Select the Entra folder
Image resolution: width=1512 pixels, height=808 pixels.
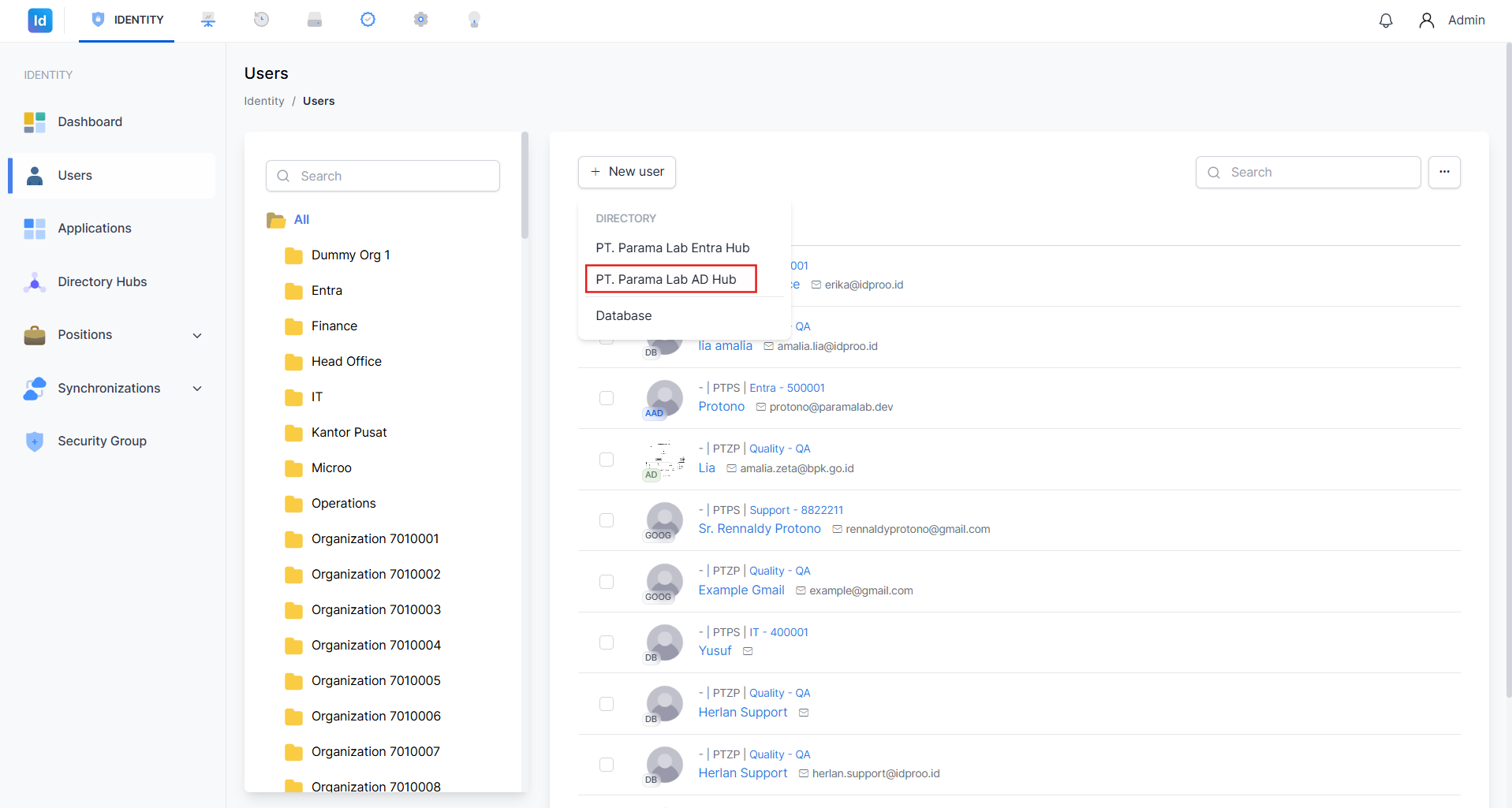327,291
